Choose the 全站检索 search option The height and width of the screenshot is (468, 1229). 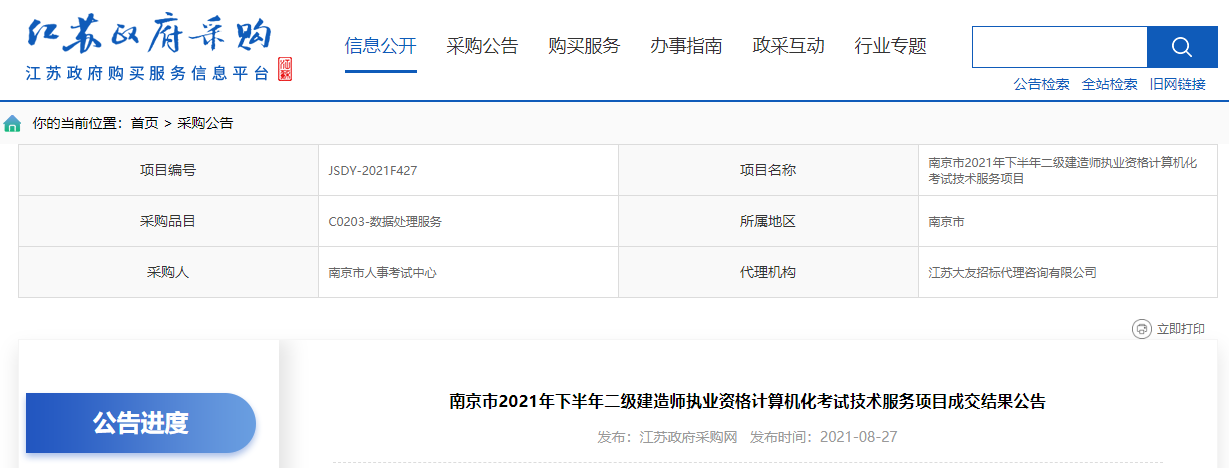click(1109, 85)
